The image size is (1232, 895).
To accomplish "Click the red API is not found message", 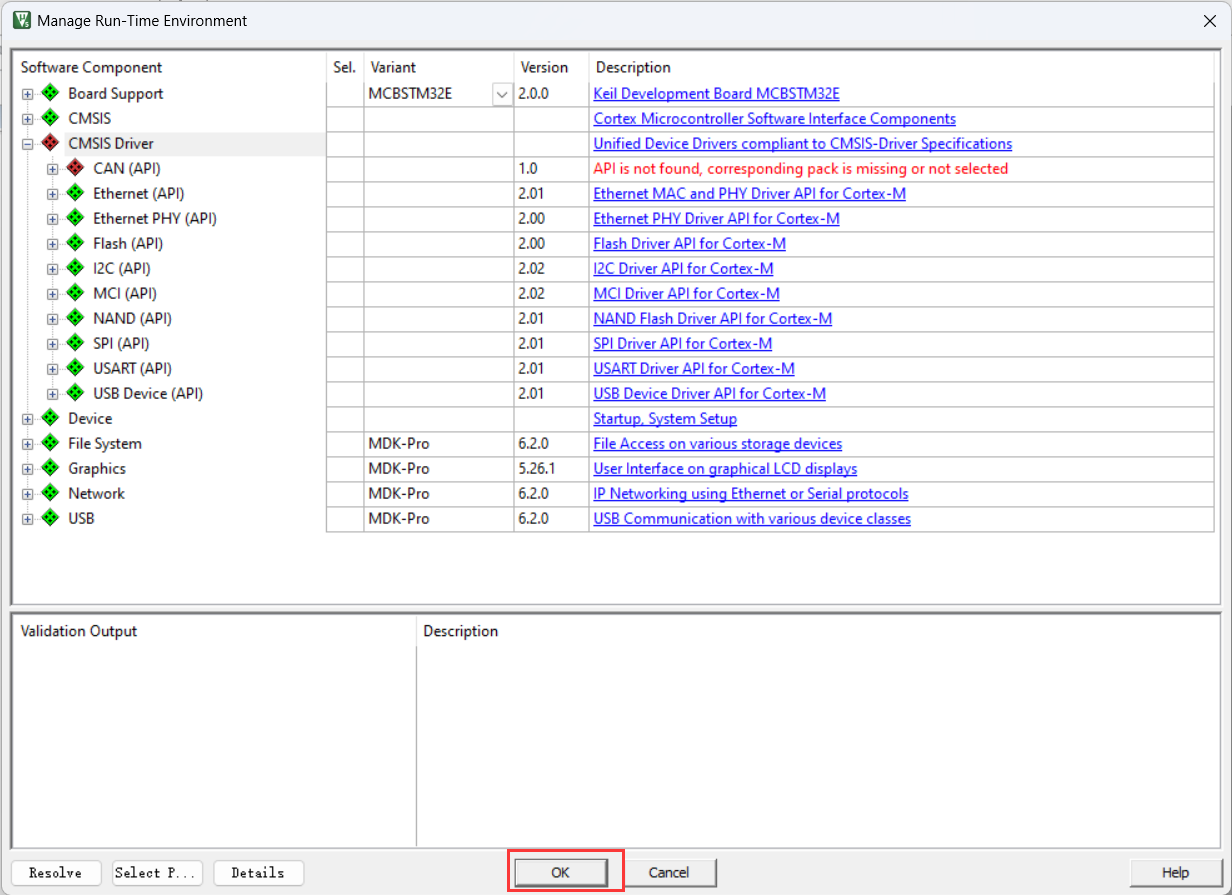I will (801, 169).
